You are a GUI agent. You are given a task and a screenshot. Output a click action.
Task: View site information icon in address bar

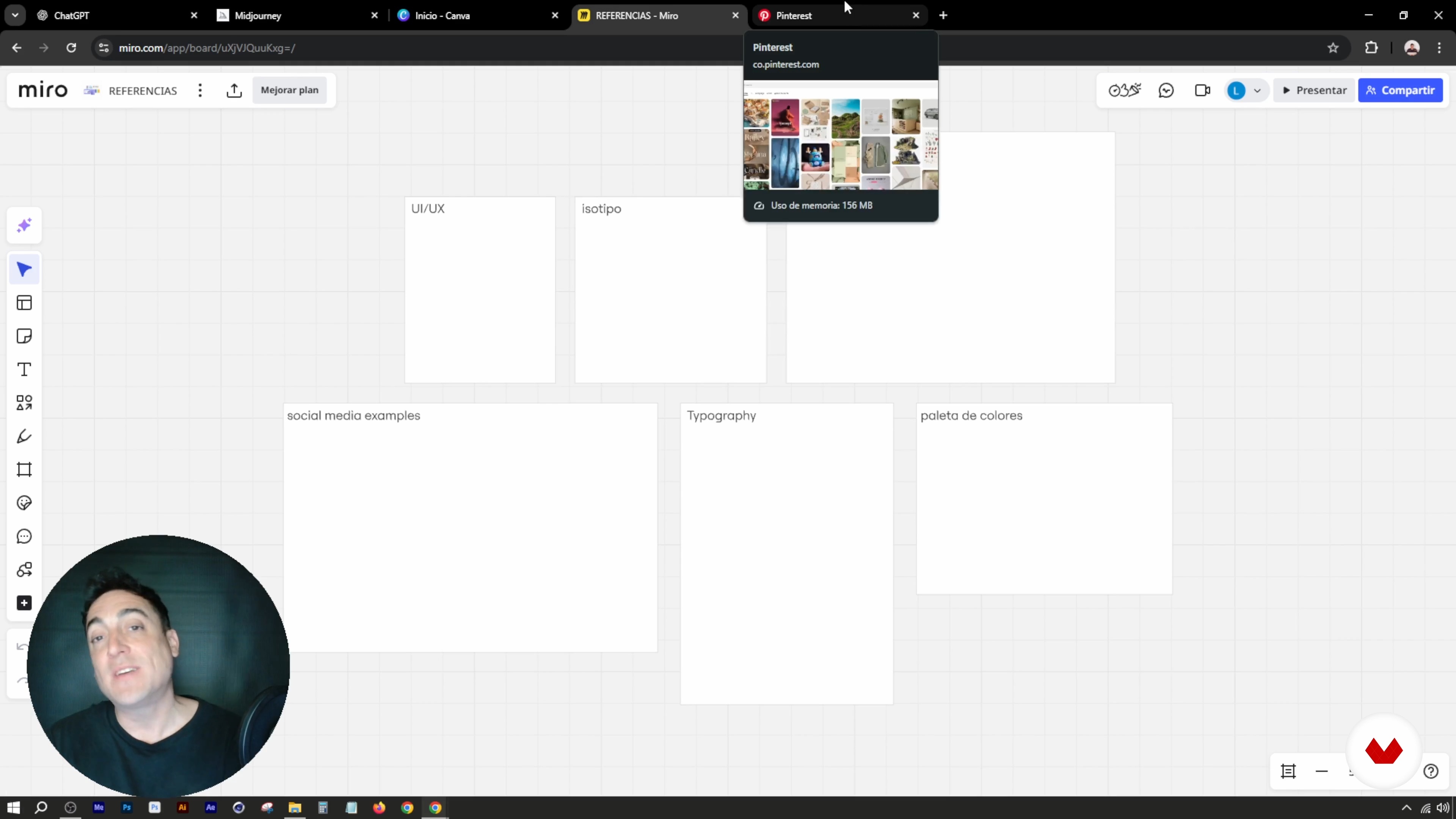click(104, 48)
